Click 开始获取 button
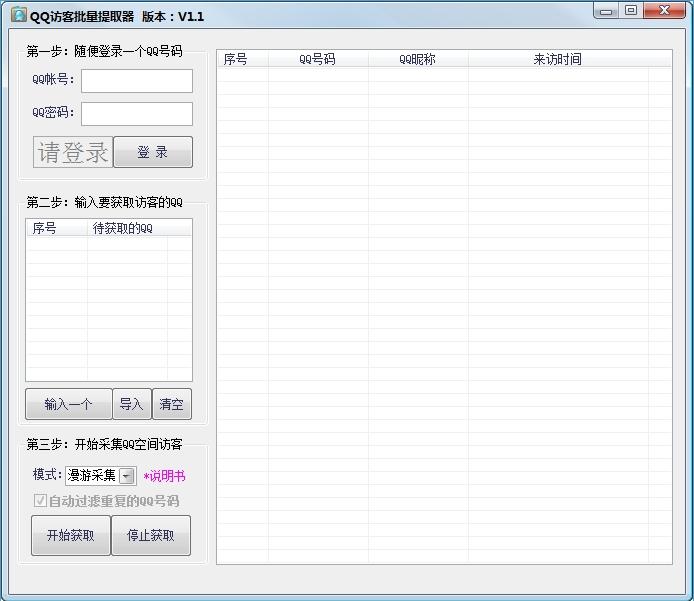Screen dimensions: 694x601 (71, 535)
